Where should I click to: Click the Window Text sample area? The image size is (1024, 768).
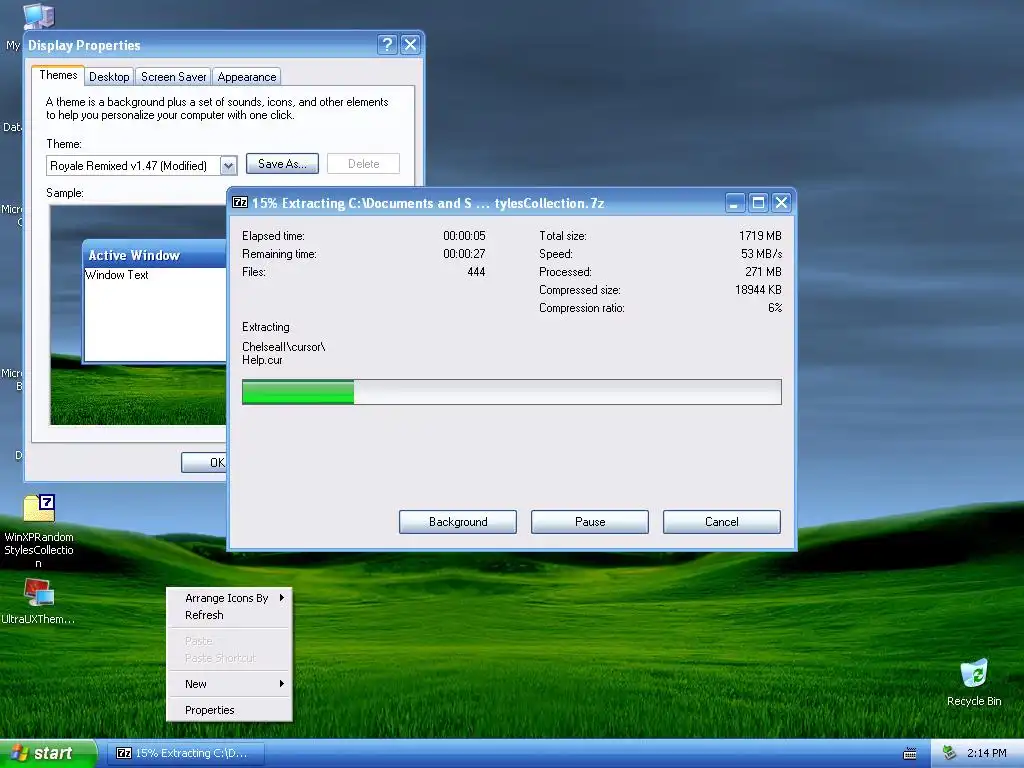coord(155,313)
